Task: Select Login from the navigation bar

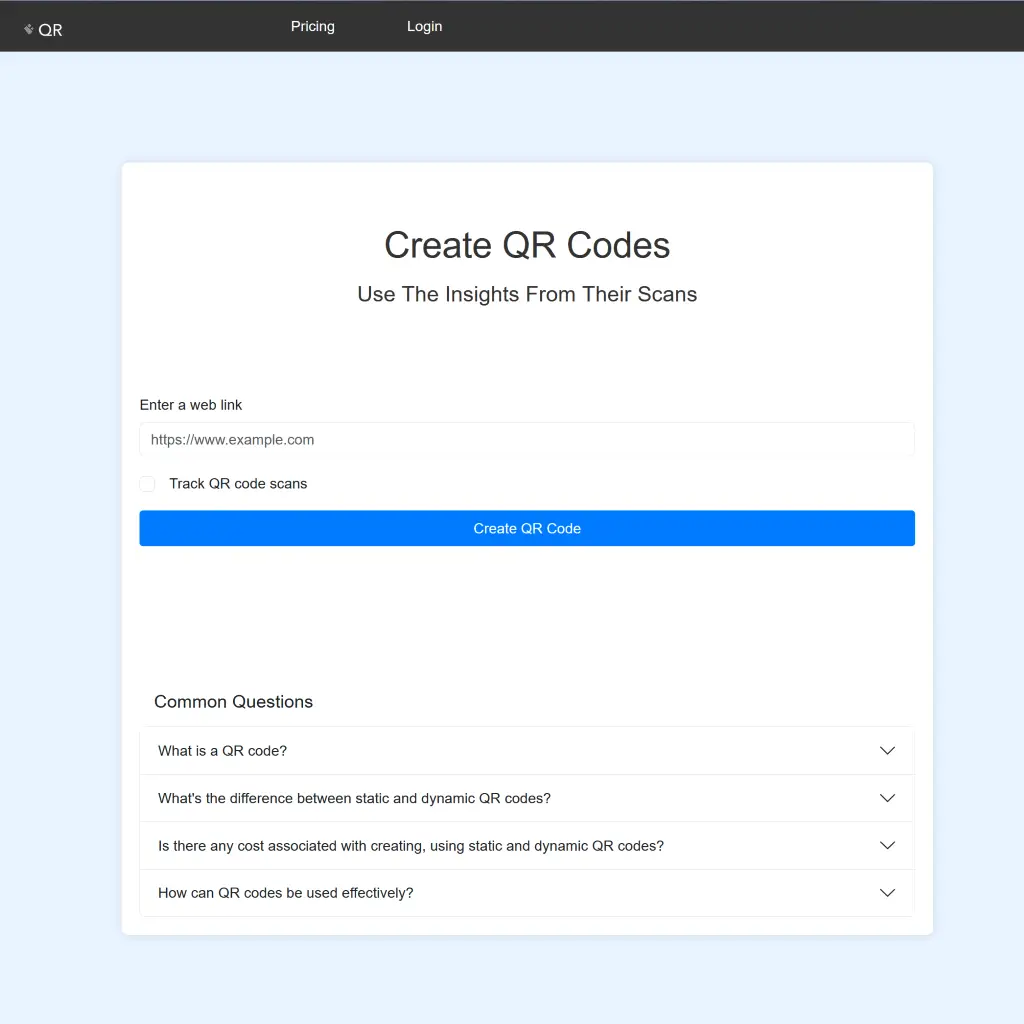Action: [424, 26]
